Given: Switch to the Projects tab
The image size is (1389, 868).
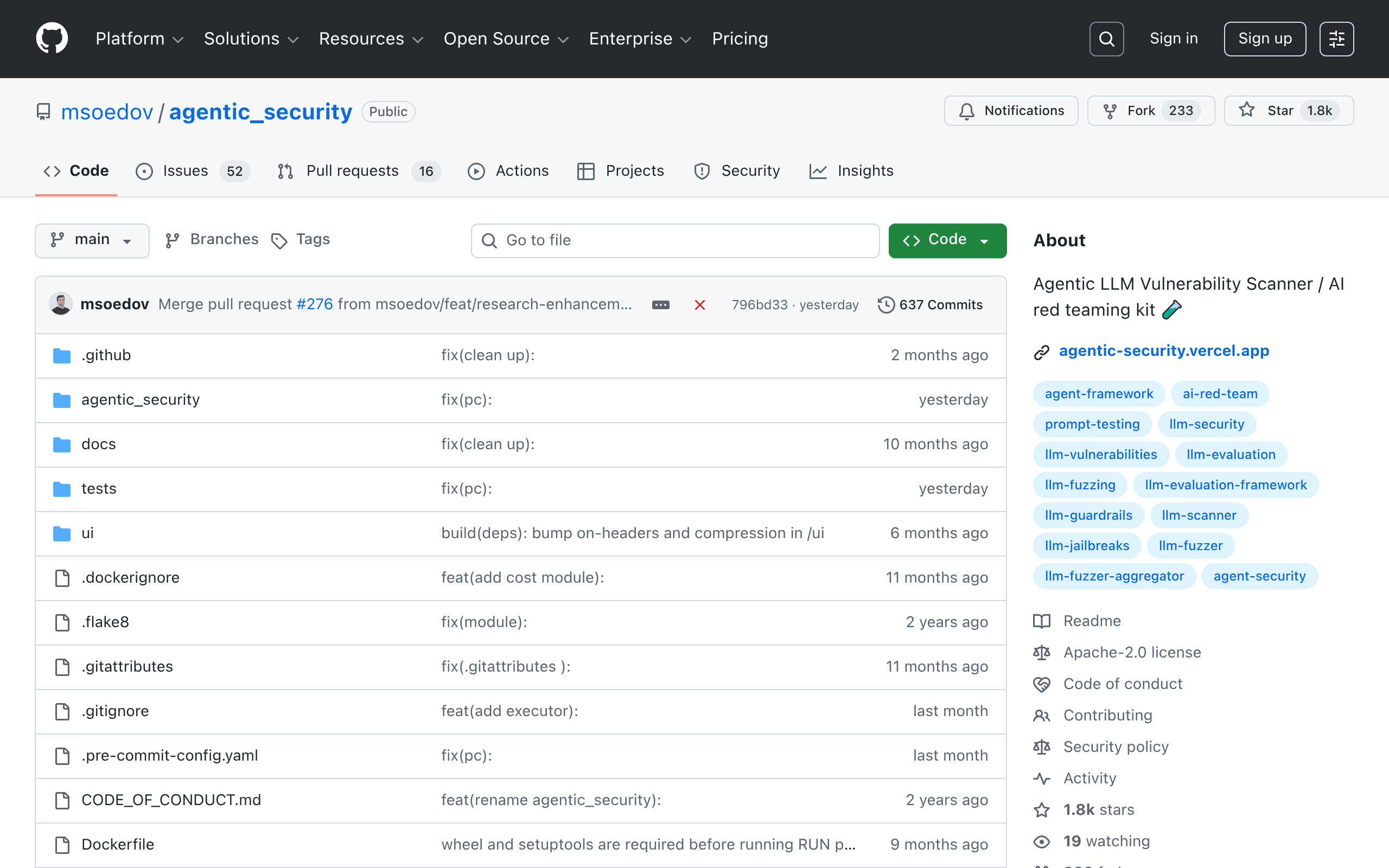Looking at the screenshot, I should point(621,171).
